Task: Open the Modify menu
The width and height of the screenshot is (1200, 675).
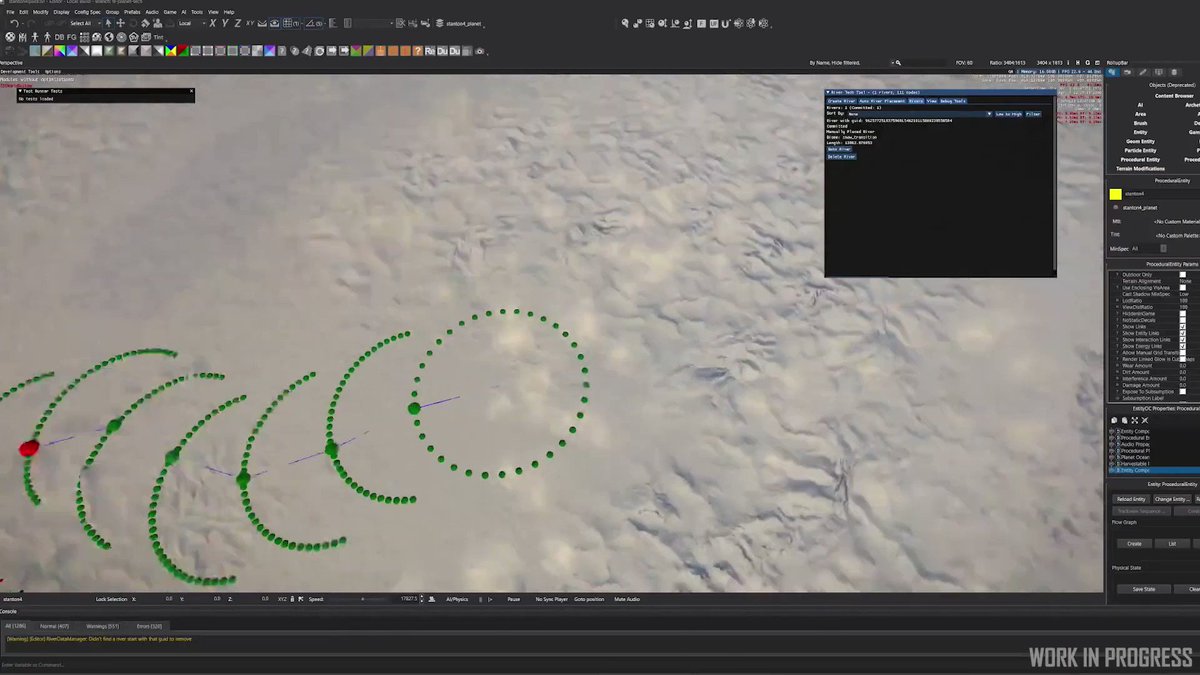Action: click(x=40, y=12)
